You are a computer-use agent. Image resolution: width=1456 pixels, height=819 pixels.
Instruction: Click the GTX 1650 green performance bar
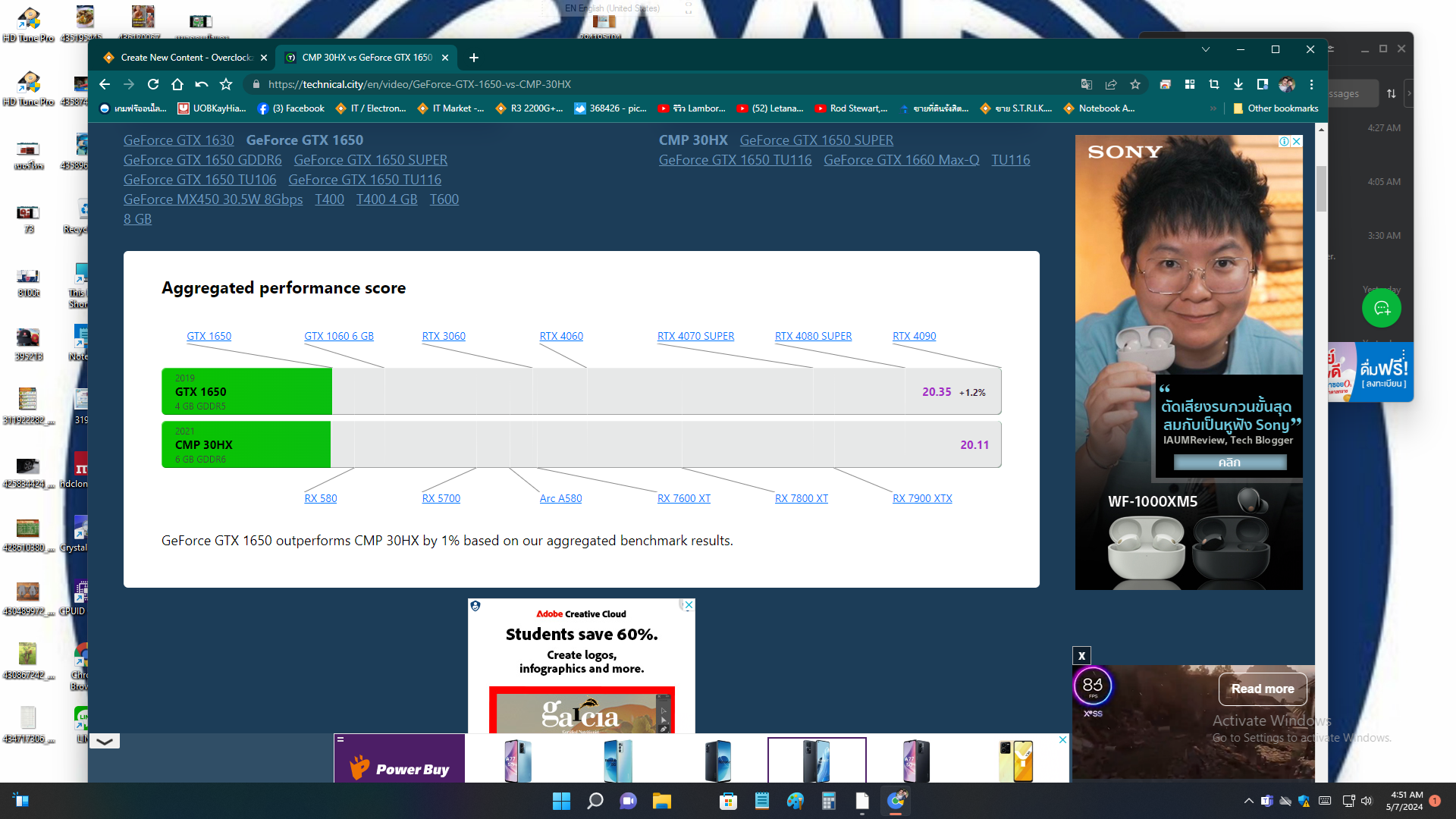pos(246,391)
